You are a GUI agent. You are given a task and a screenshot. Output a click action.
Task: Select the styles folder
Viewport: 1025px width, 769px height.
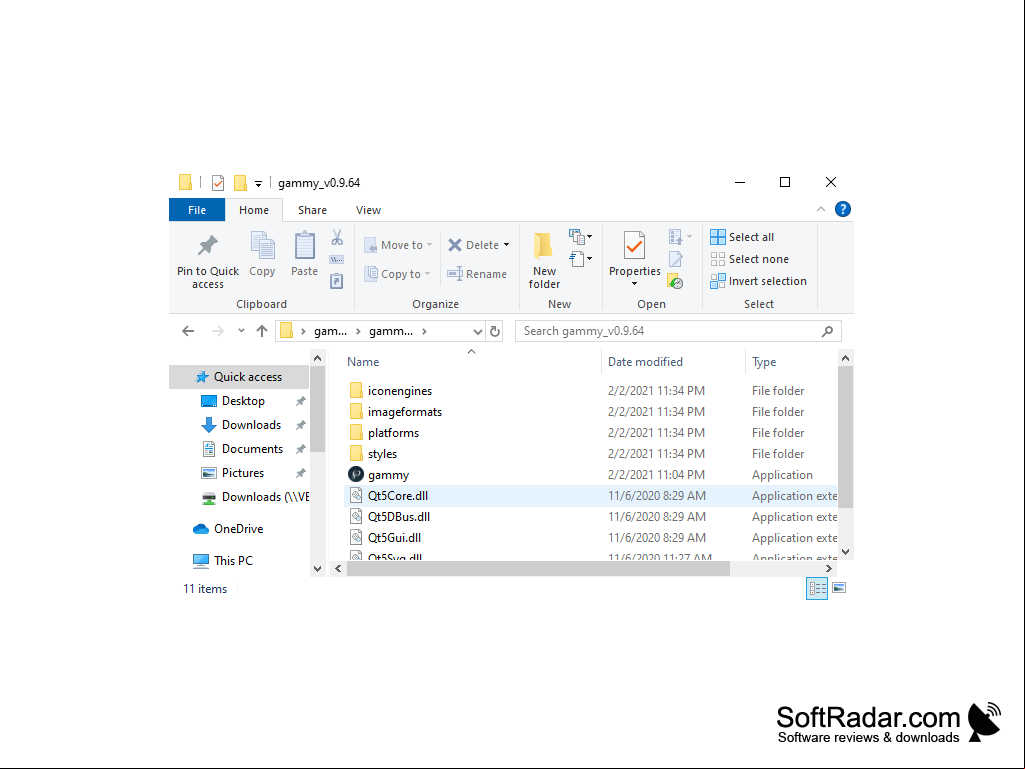[382, 454]
